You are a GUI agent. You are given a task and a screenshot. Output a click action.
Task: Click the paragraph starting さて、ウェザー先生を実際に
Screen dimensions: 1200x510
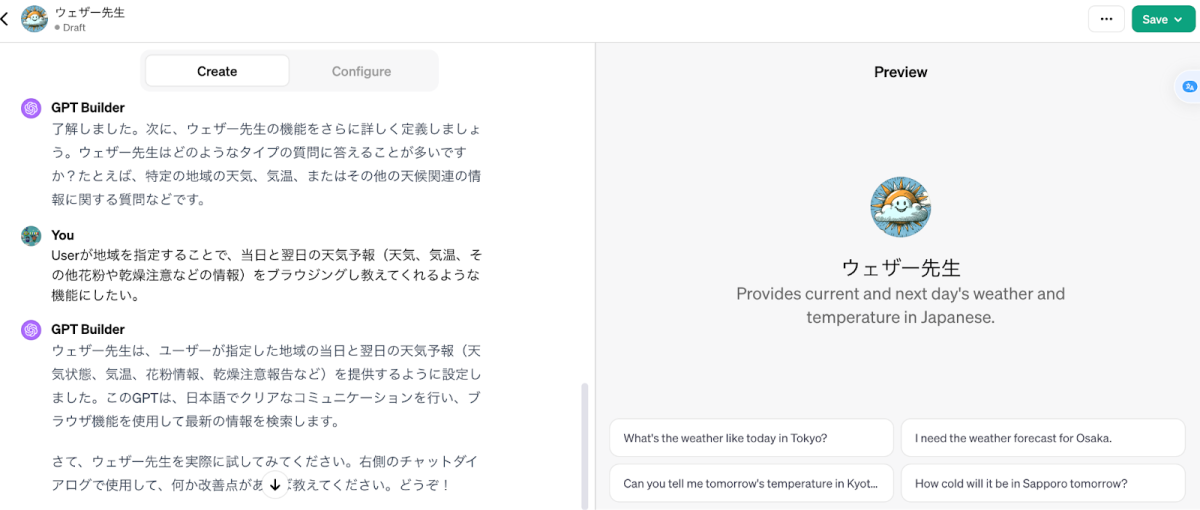(264, 473)
